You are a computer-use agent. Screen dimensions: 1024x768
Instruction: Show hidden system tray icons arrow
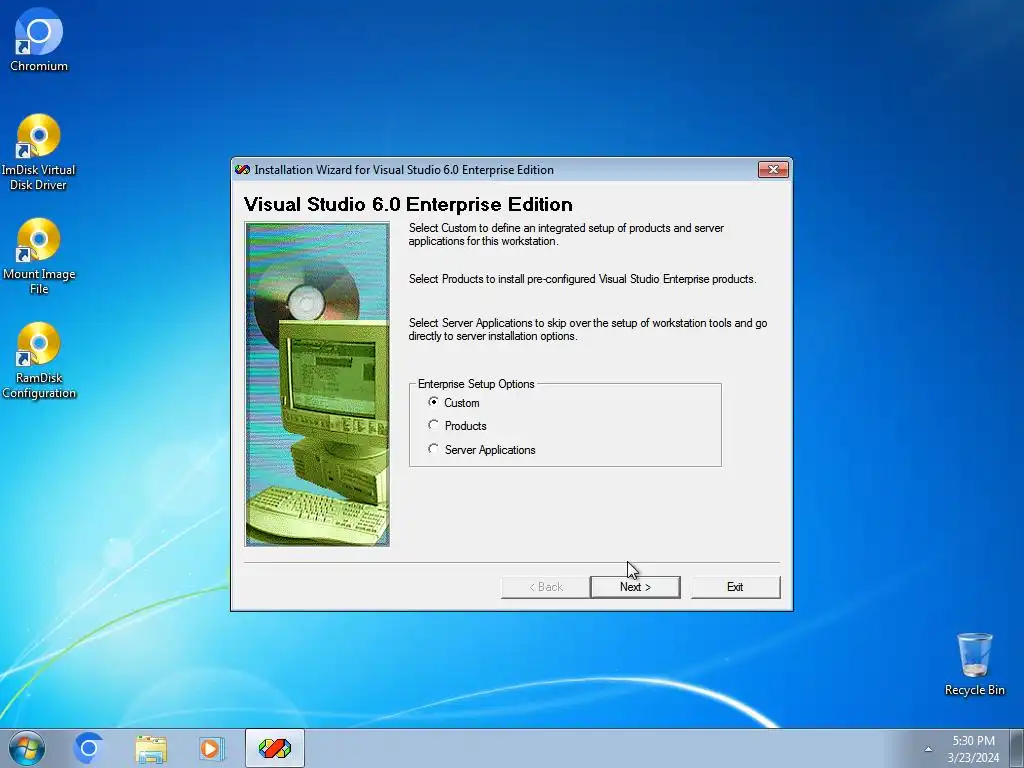click(x=928, y=749)
